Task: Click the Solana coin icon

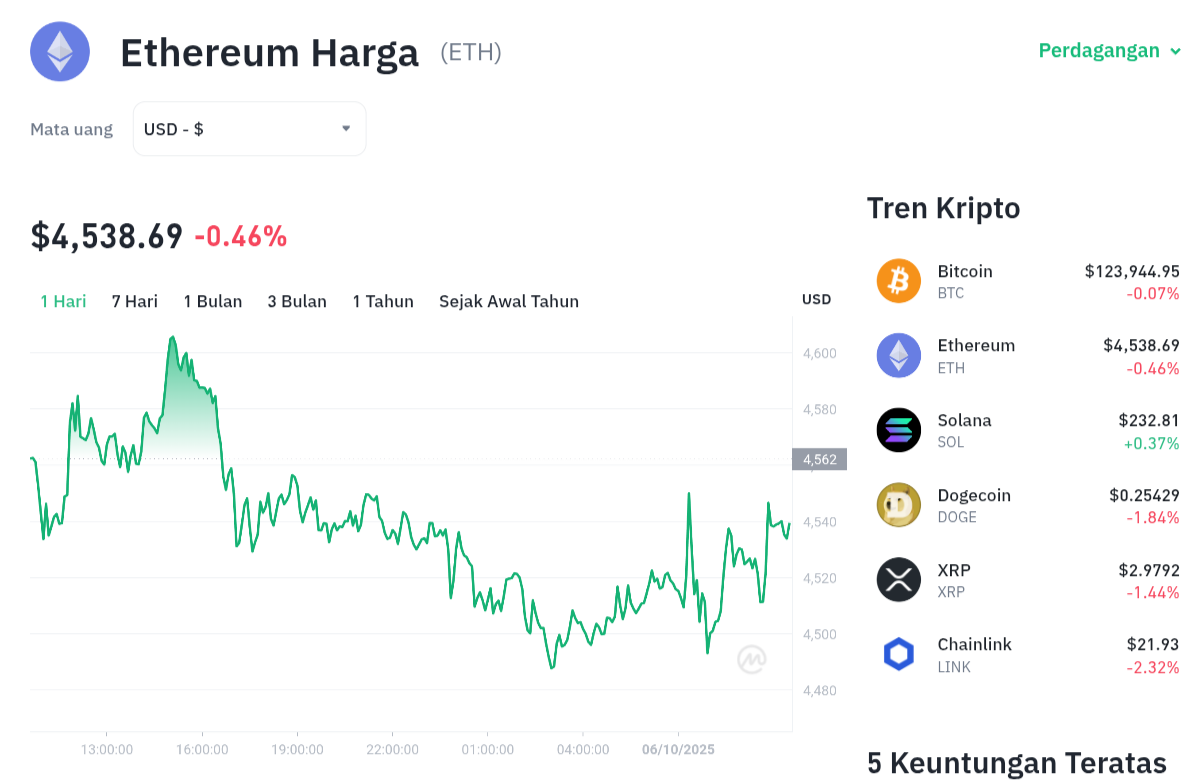Action: pos(898,430)
